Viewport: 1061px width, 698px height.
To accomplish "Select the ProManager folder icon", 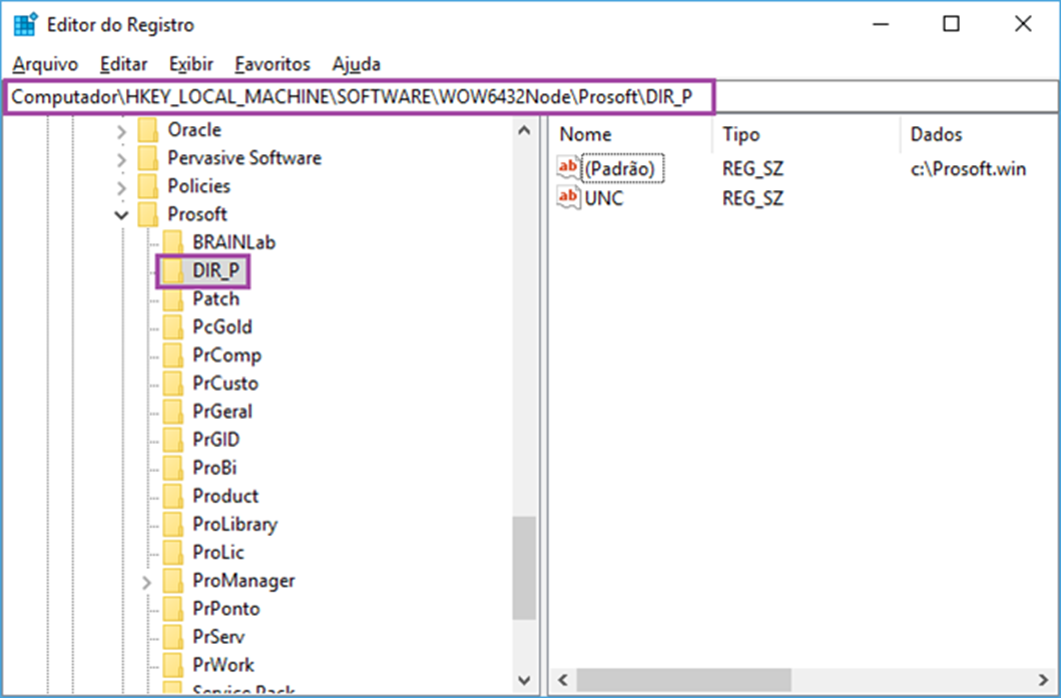I will [173, 580].
